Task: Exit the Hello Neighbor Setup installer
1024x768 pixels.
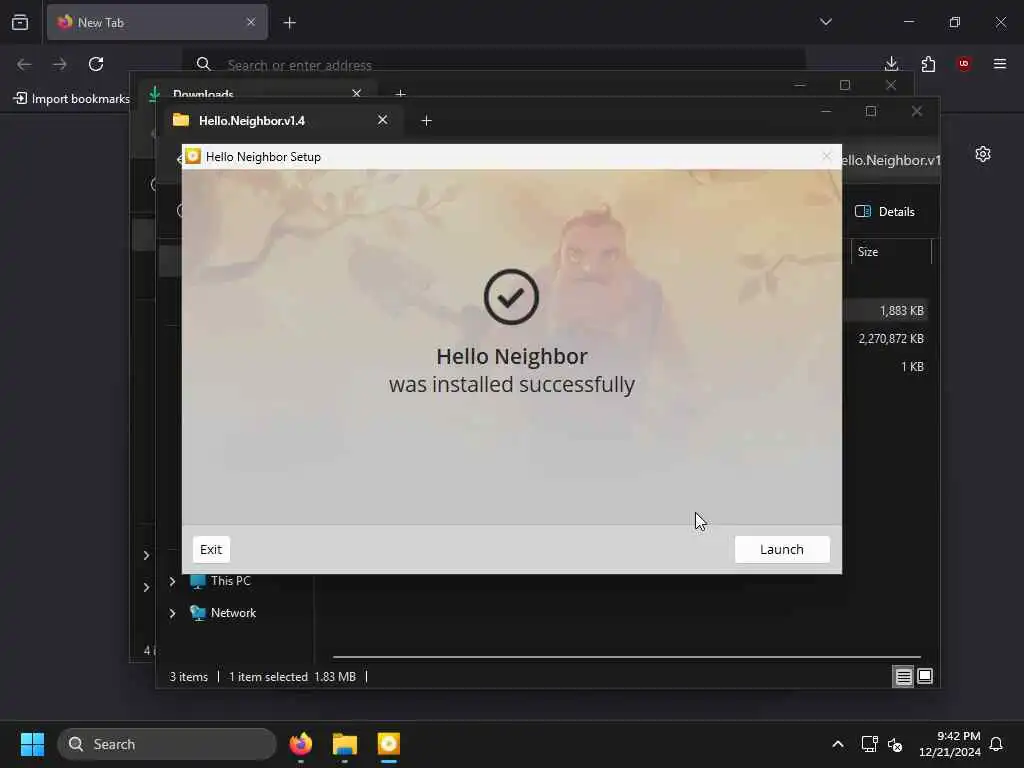Action: 211,549
